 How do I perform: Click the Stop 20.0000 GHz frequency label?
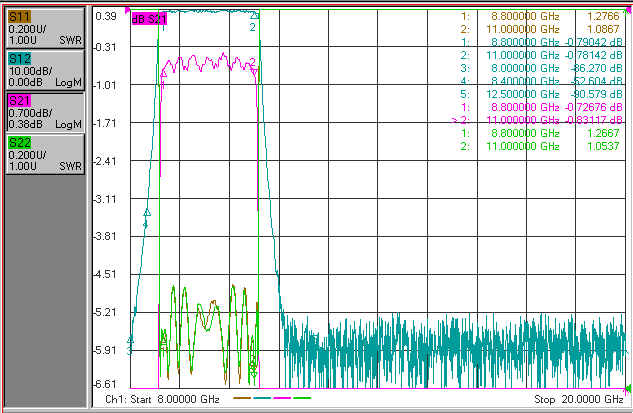[579, 399]
